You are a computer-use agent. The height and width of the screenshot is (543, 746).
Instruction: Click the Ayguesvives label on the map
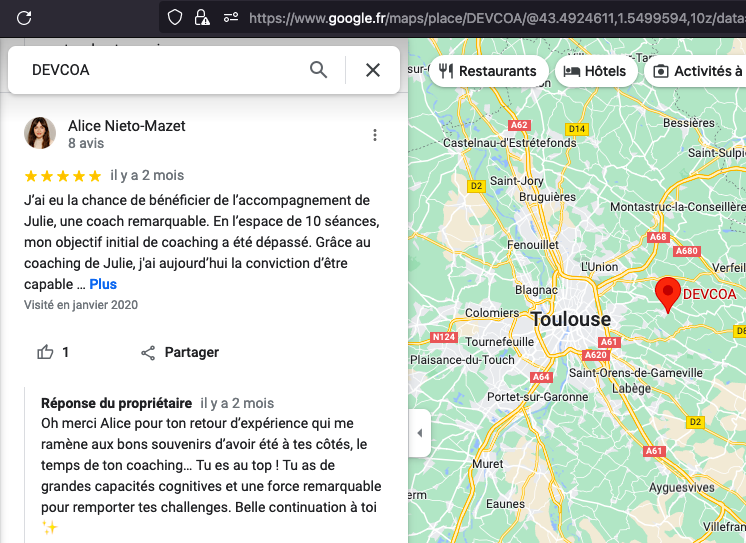point(682,487)
